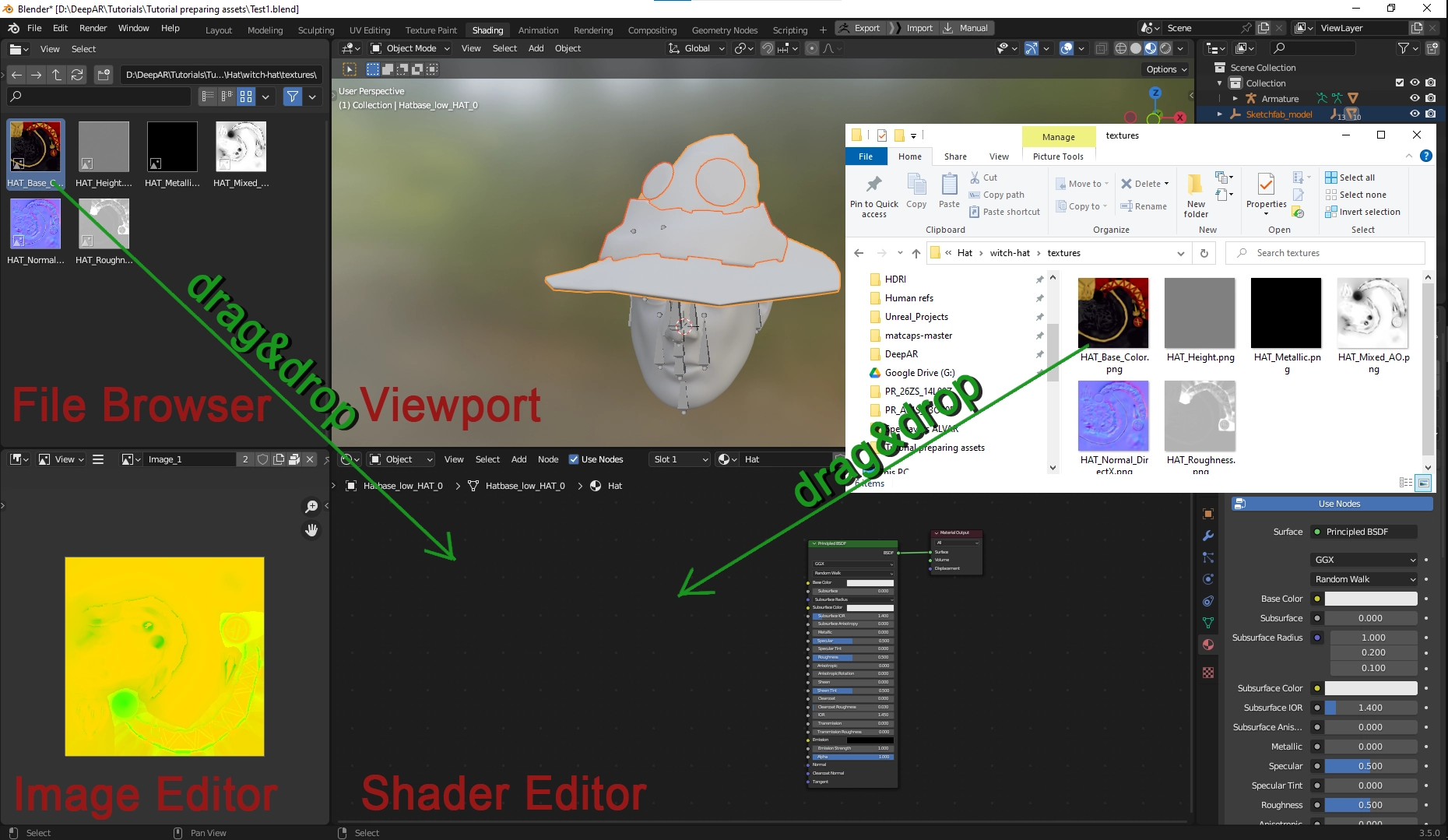The width and height of the screenshot is (1448, 840).
Task: Select rendered viewport shading
Action: [x=1165, y=48]
